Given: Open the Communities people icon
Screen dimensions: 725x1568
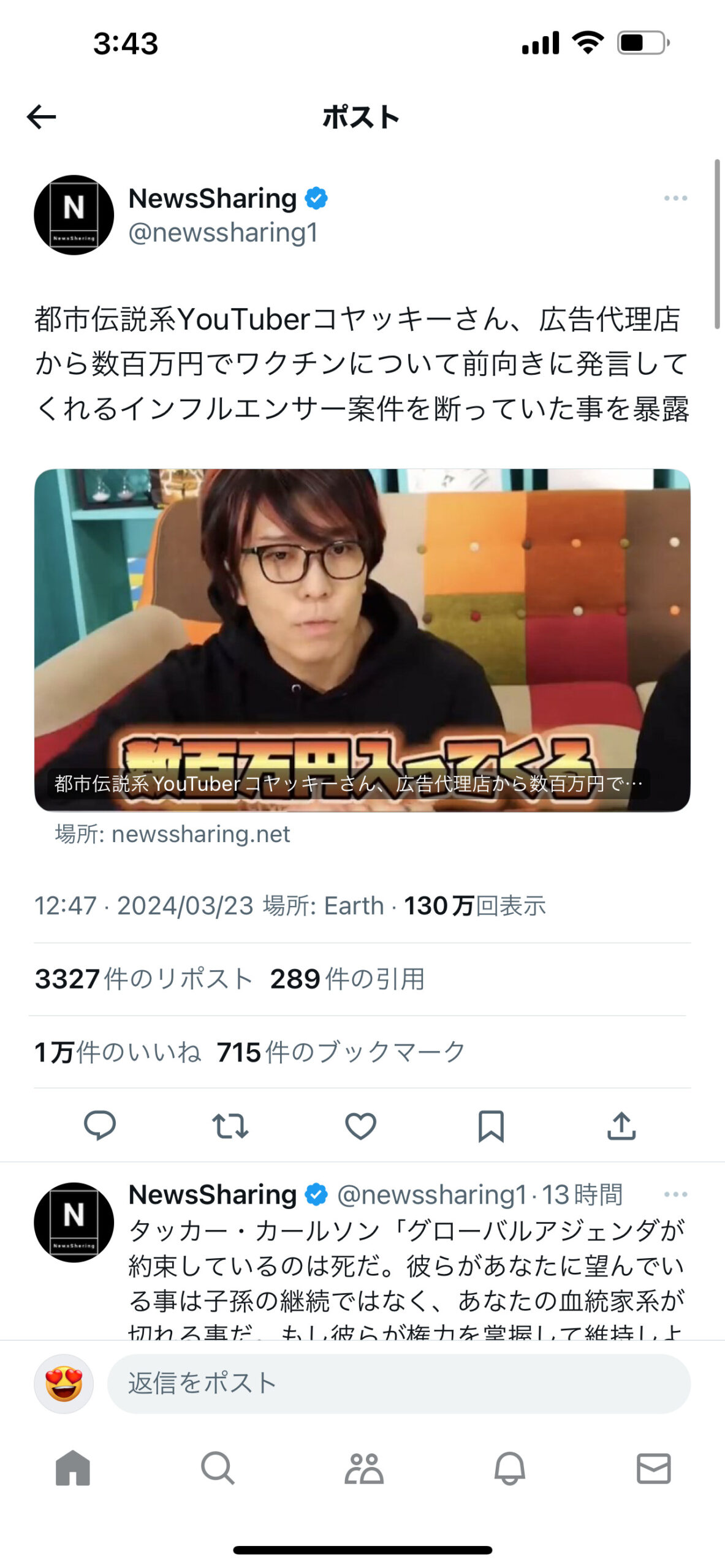Looking at the screenshot, I should (363, 1468).
